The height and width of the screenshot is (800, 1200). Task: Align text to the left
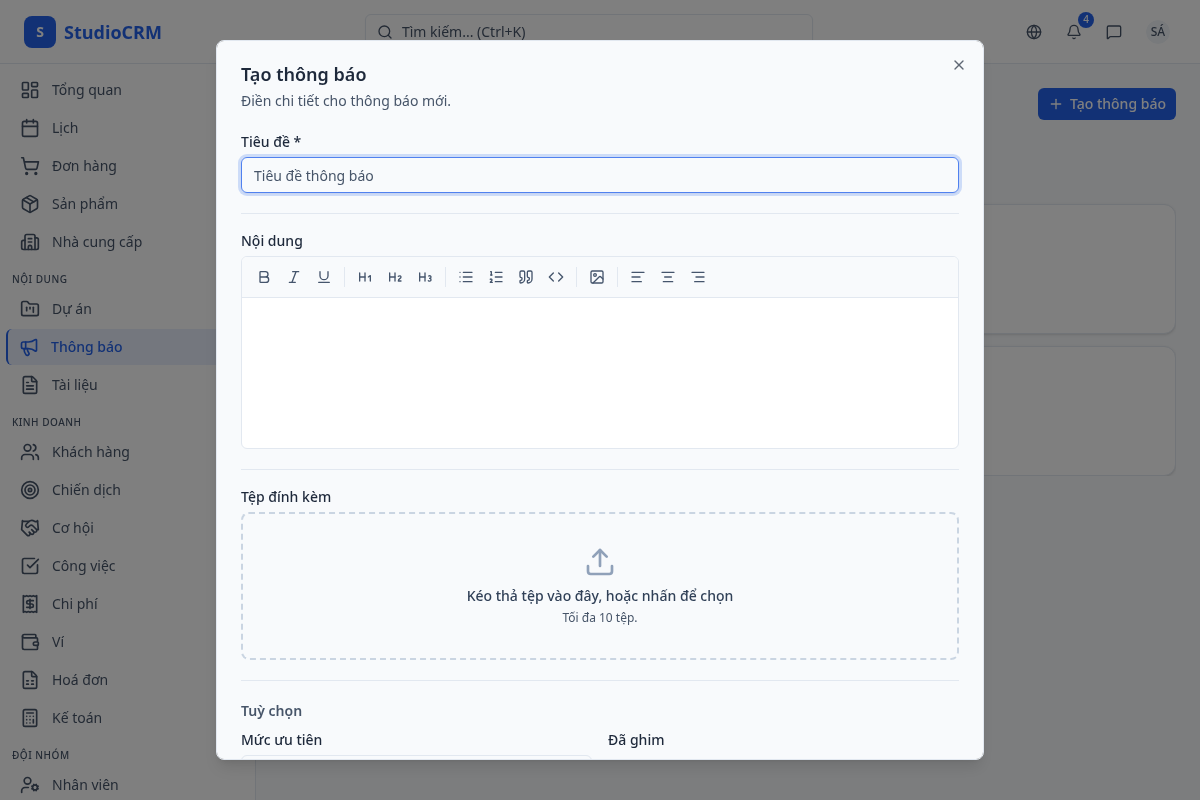(638, 277)
